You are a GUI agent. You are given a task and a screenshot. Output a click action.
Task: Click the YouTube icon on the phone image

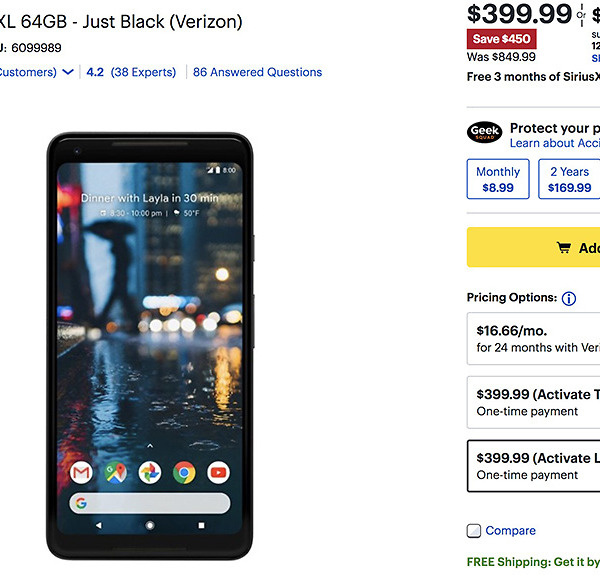click(x=218, y=471)
